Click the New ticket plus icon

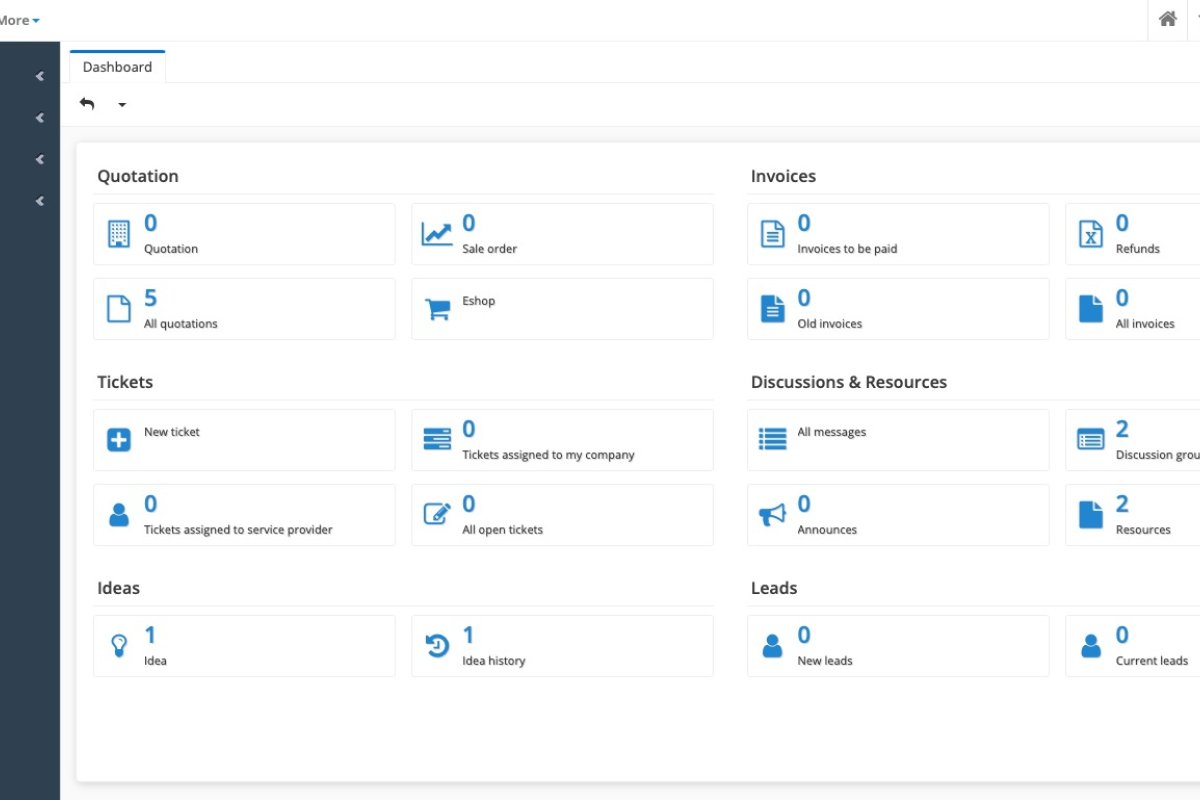[x=119, y=440]
